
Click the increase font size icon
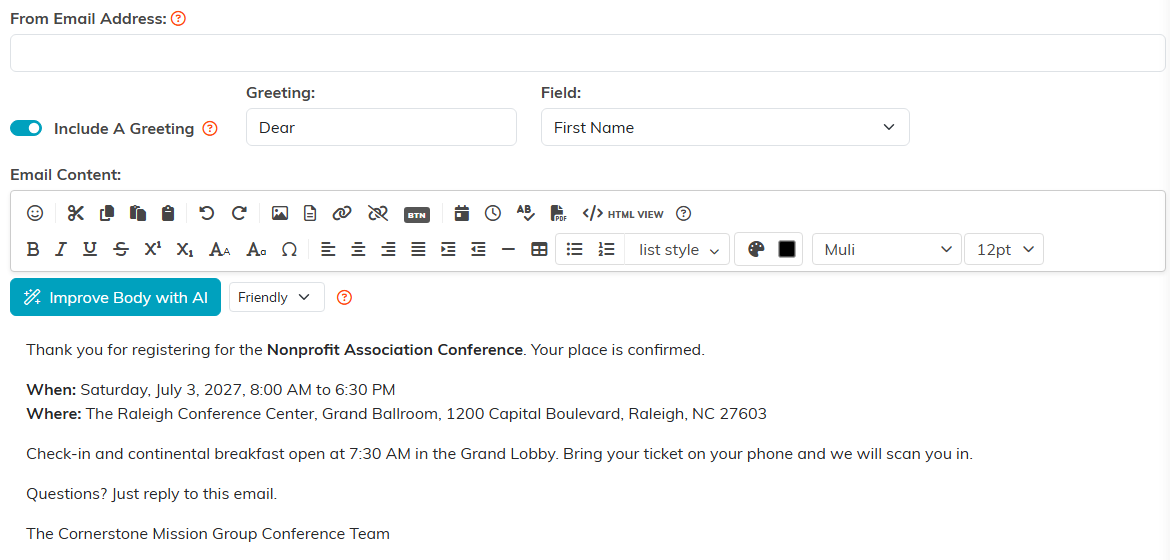(219, 249)
